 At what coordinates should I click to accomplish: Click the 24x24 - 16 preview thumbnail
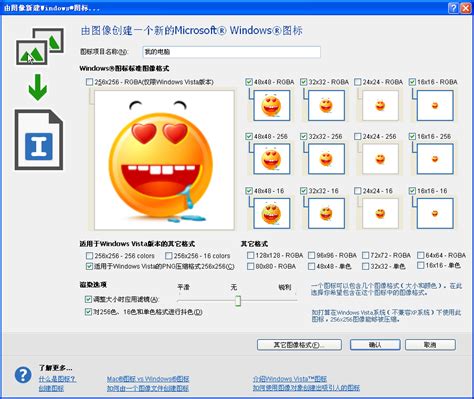[380, 213]
